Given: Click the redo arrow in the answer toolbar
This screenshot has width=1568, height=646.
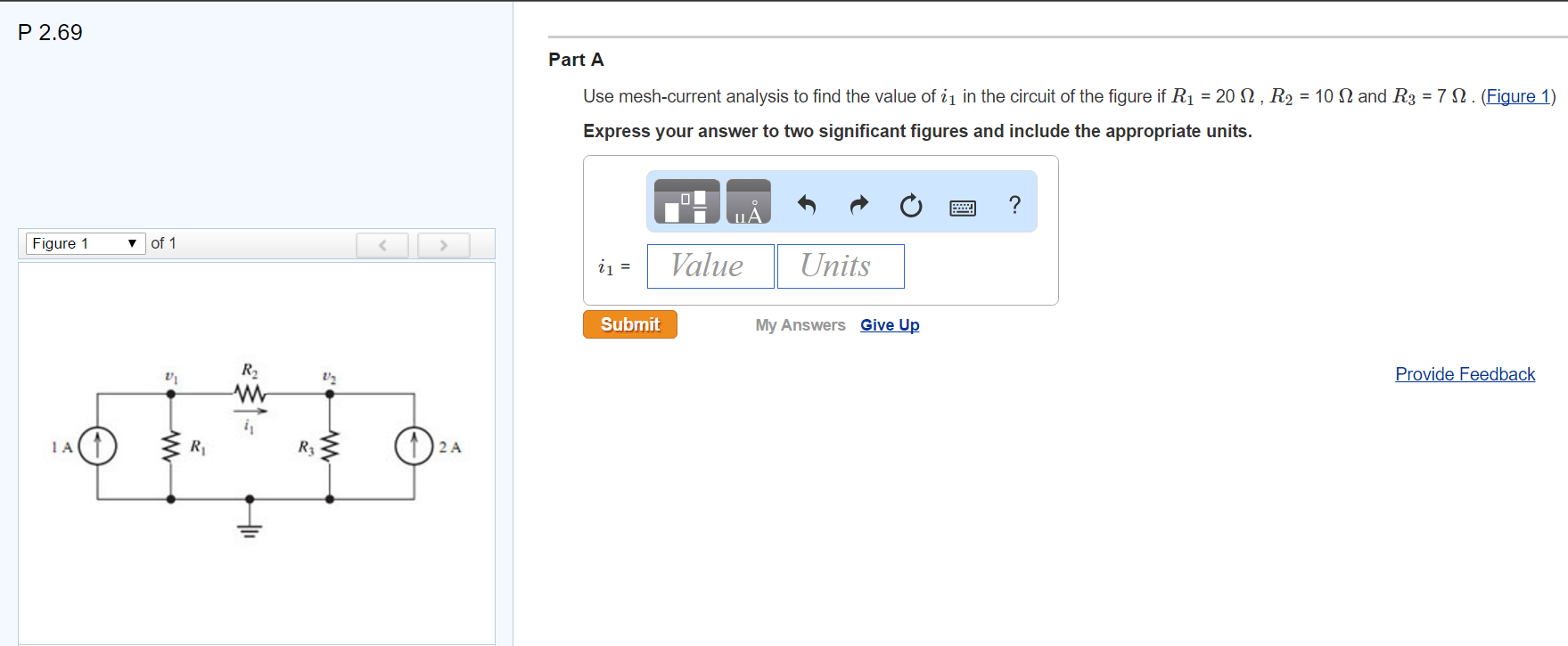Looking at the screenshot, I should pyautogui.click(x=858, y=205).
